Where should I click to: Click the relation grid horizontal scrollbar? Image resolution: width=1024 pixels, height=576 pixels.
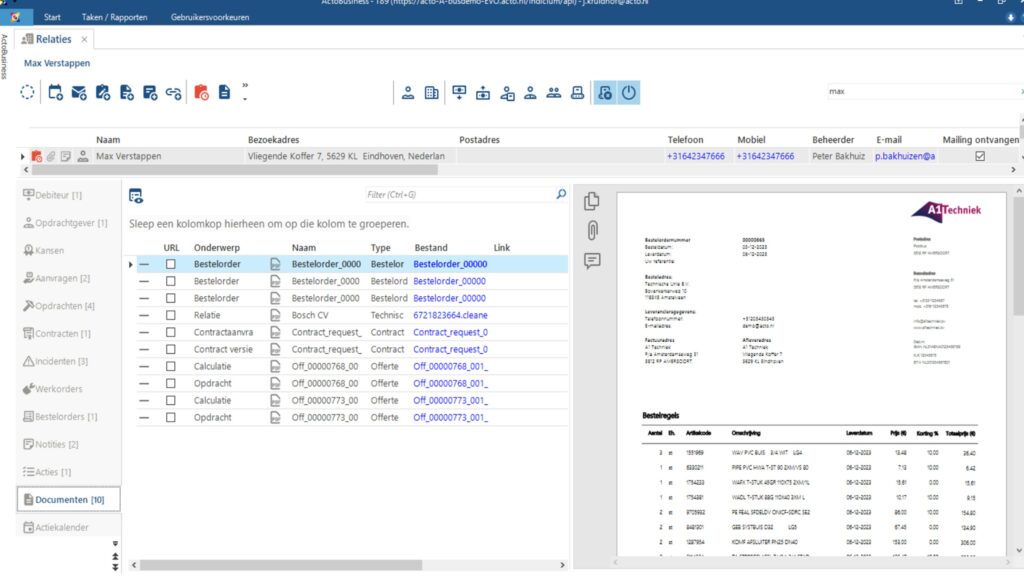235,170
